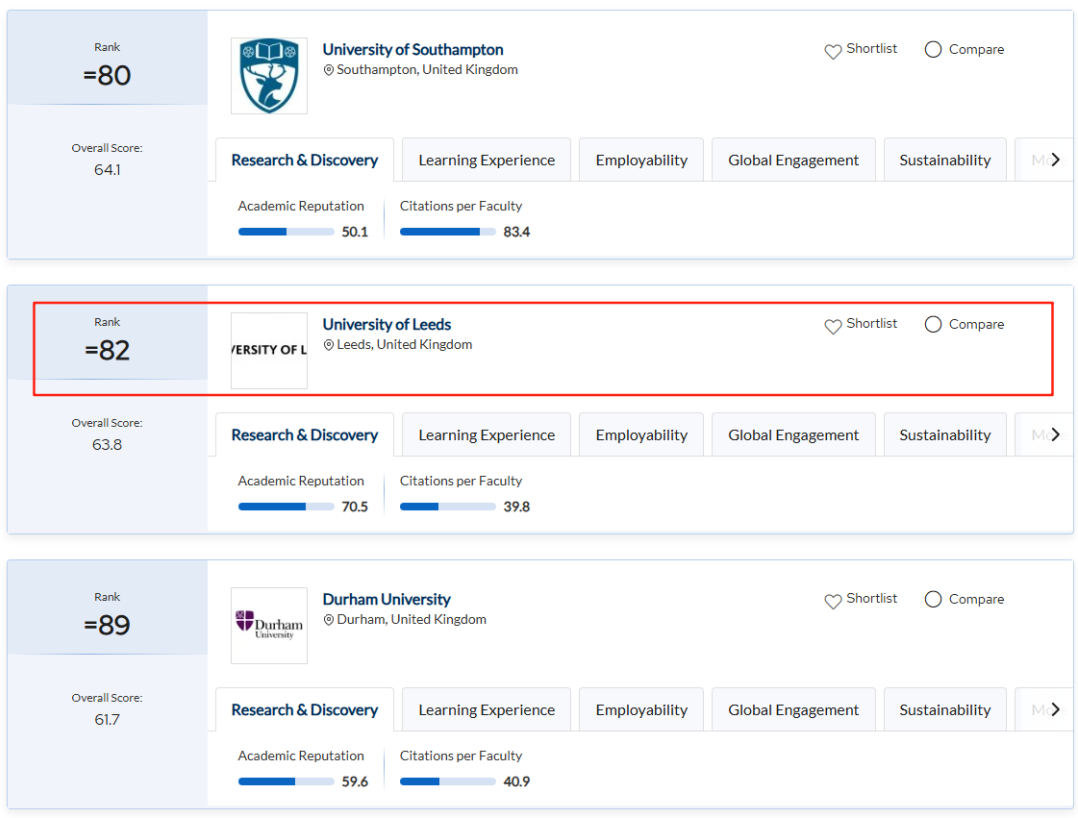This screenshot has height=818, width=1078.
Task: Select Compare radio for Durham University
Action: 933,599
